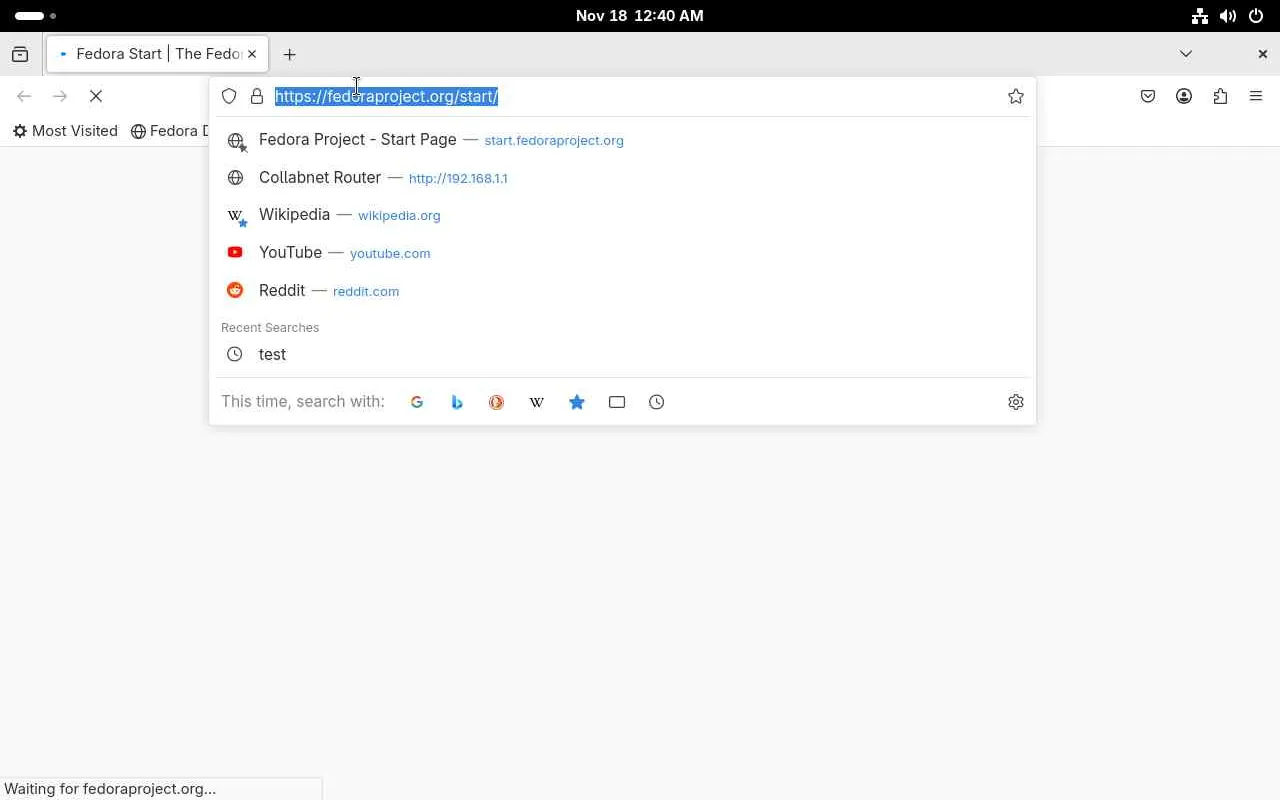Open clock and calendar Nov 18 12:40 AM
1280x800 pixels.
pos(640,16)
